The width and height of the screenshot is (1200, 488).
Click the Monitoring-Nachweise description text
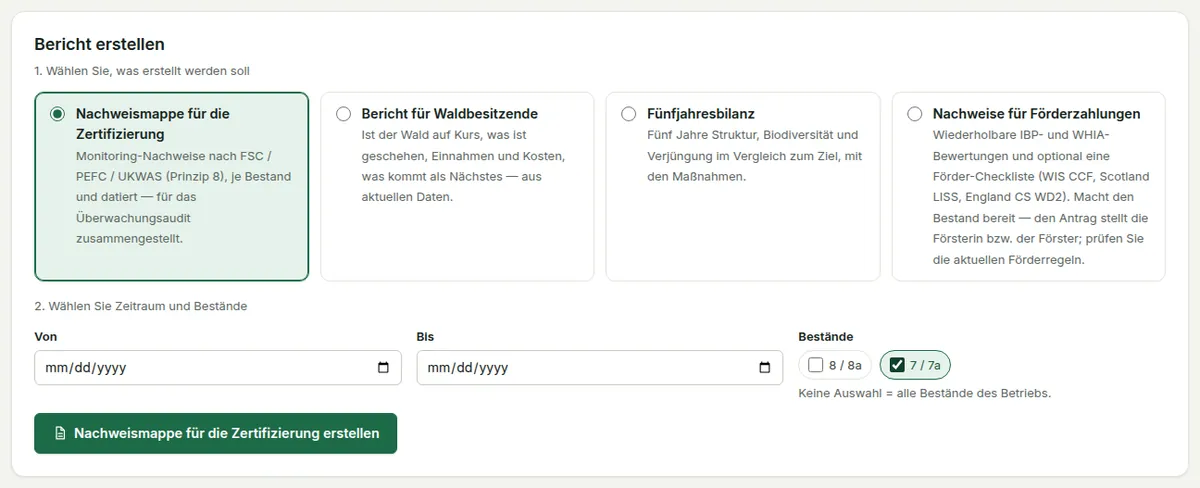(x=184, y=197)
